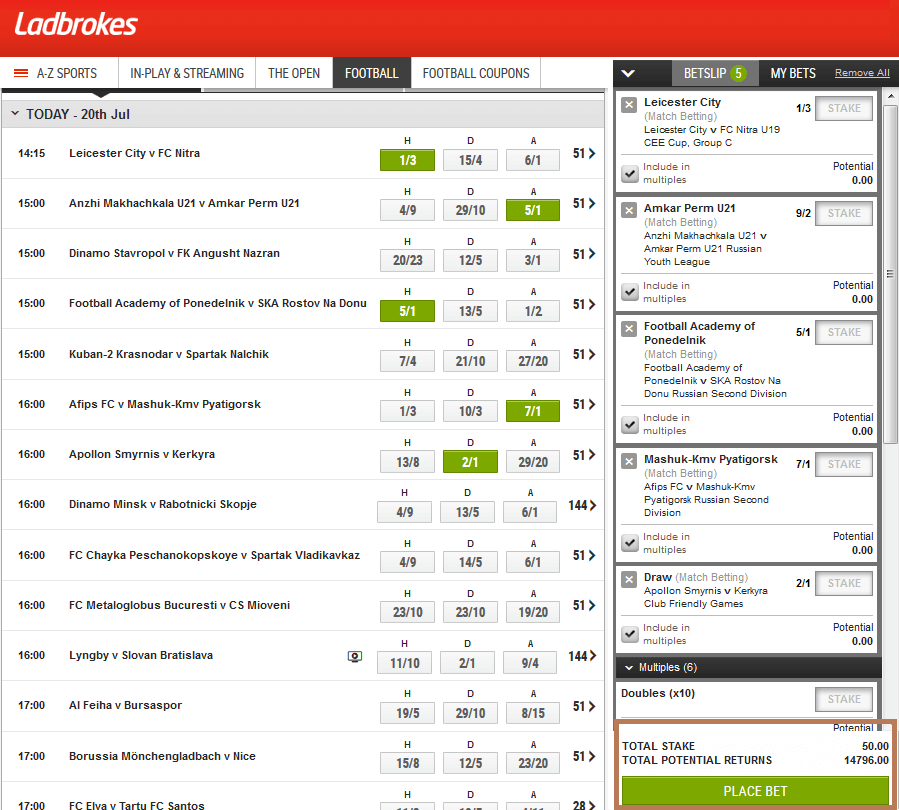Switch to MY BETS tab

coord(793,73)
